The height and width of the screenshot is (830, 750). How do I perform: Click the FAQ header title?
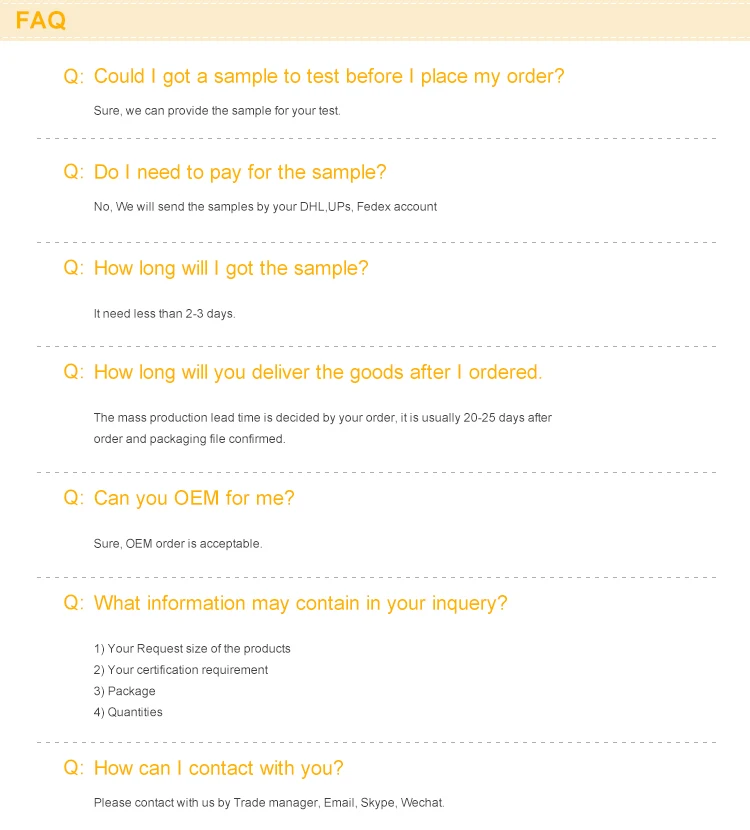40,20
